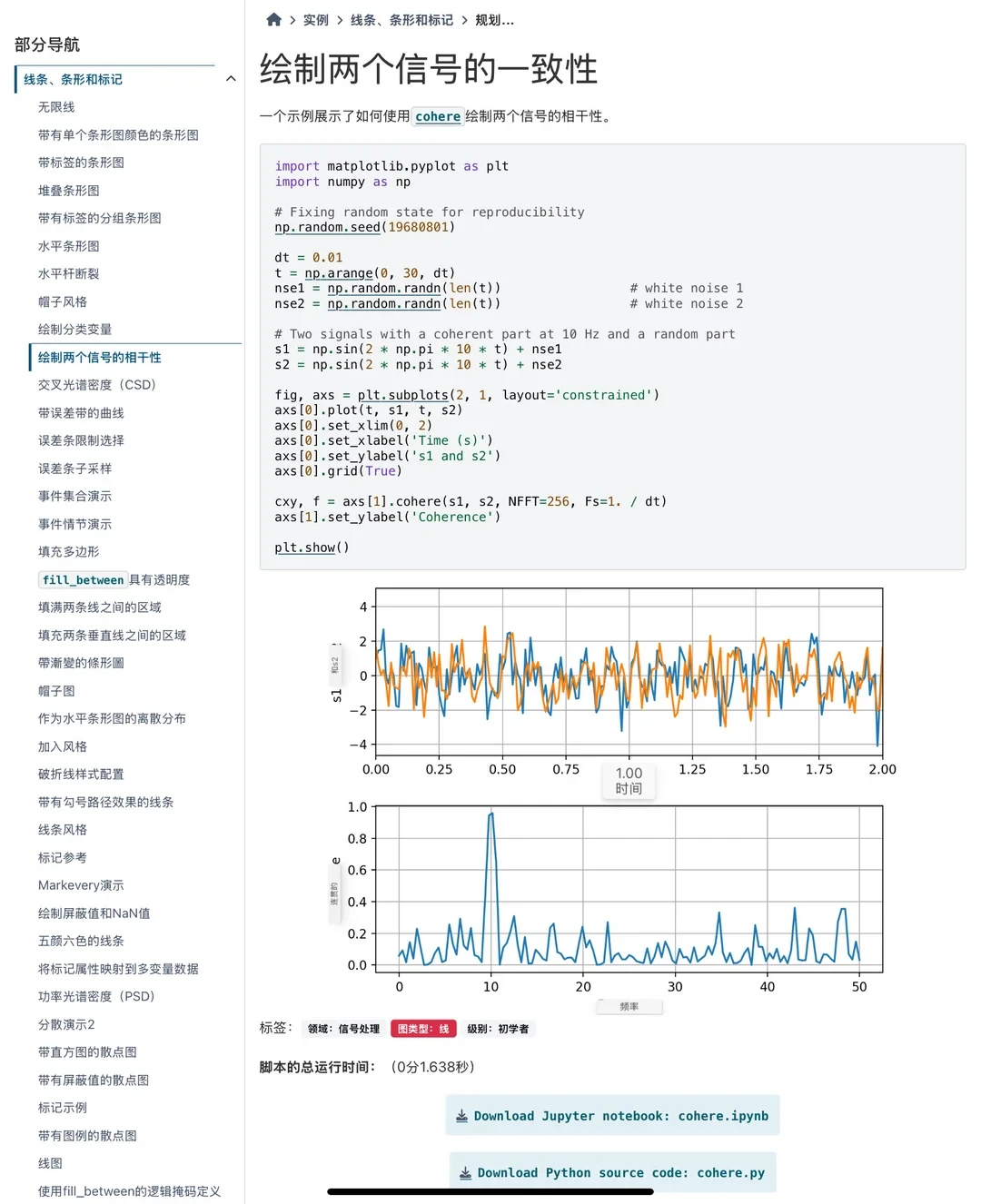This screenshot has width=981, height=1204.
Task: Download Python source code cohere.py
Action: [x=613, y=1173]
